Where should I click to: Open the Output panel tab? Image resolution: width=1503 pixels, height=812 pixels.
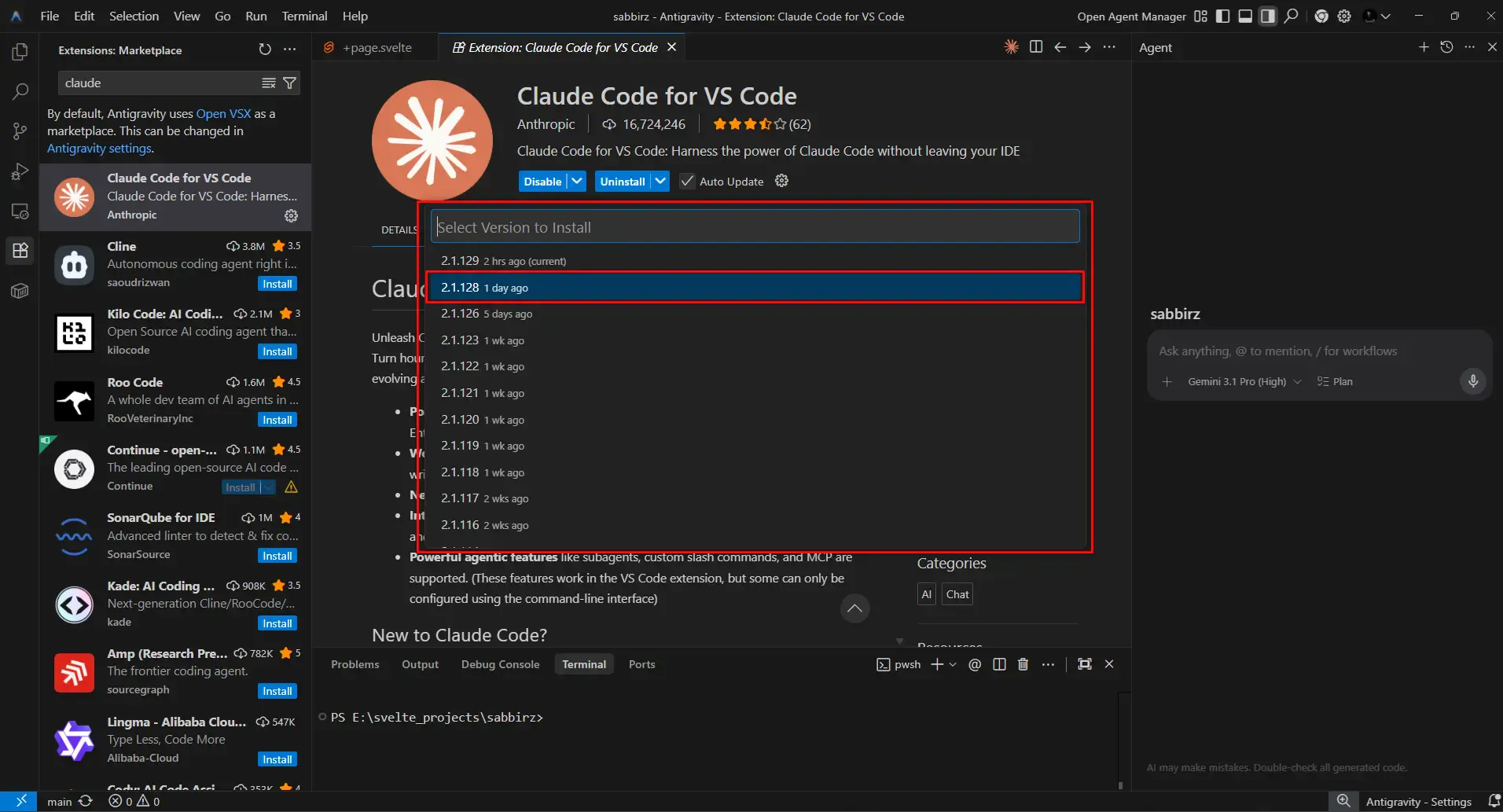pyautogui.click(x=420, y=664)
